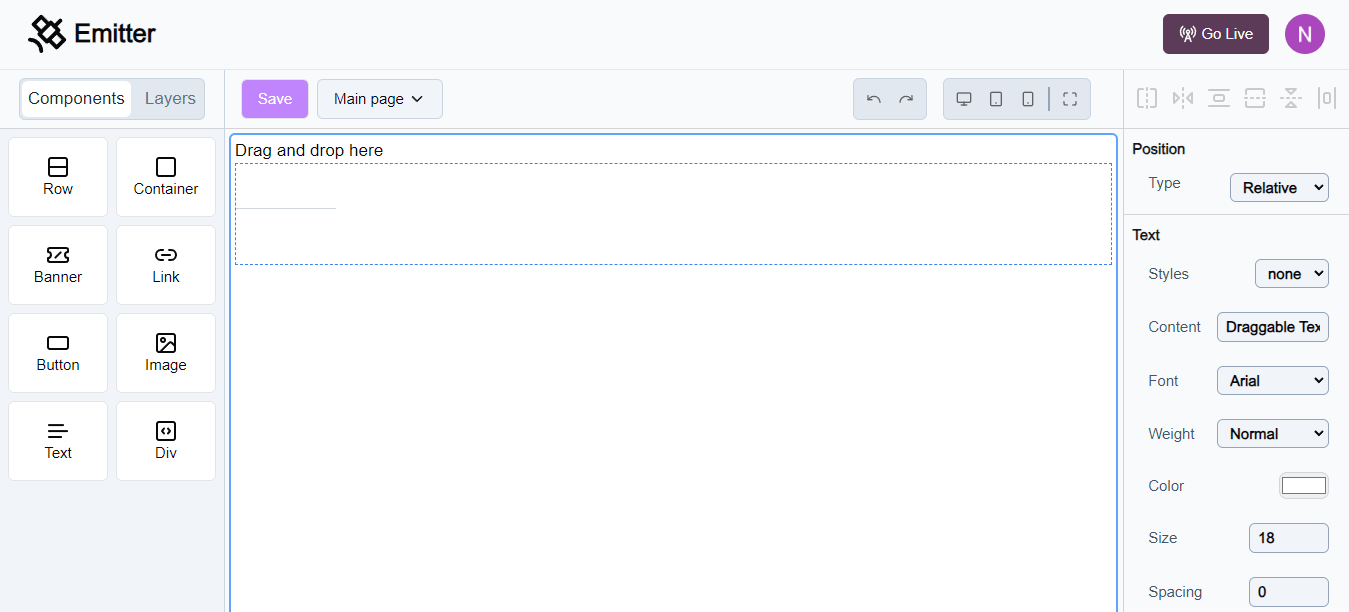Click the Save button
Viewport: 1349px width, 612px height.
tap(275, 99)
